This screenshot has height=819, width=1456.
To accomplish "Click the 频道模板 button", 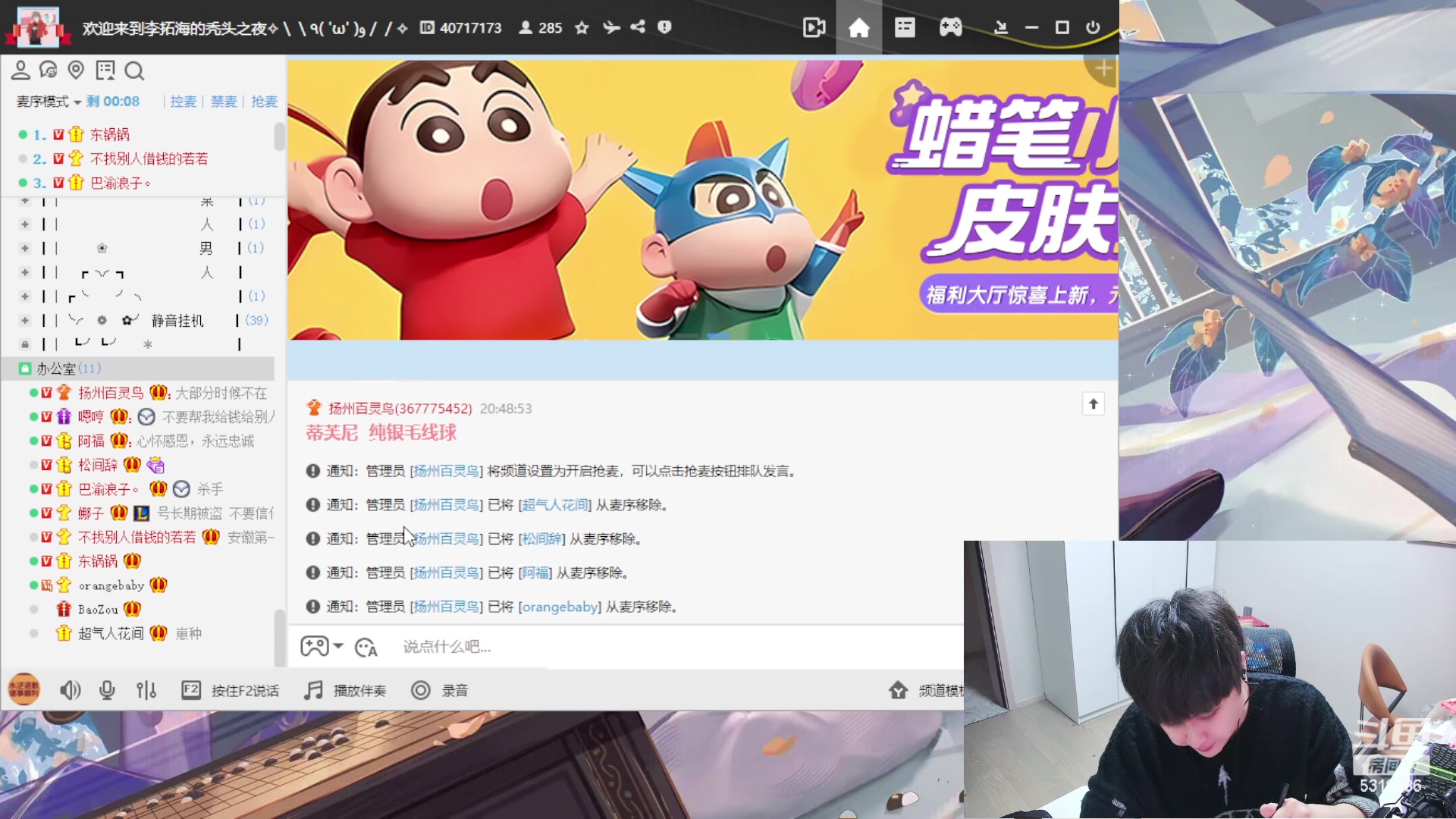I will [x=927, y=690].
